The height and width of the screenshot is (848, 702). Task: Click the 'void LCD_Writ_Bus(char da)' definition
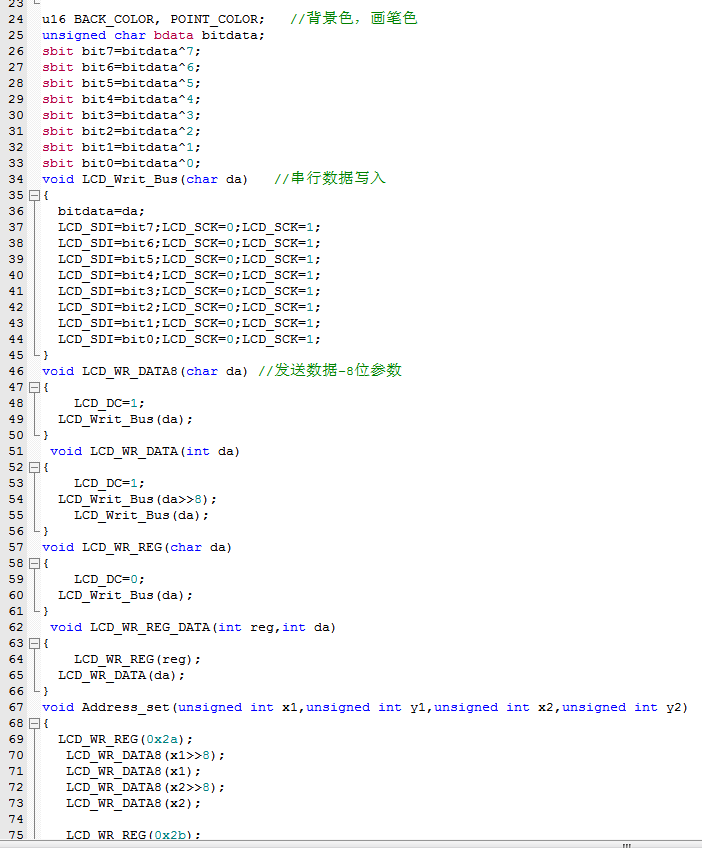(x=145, y=179)
